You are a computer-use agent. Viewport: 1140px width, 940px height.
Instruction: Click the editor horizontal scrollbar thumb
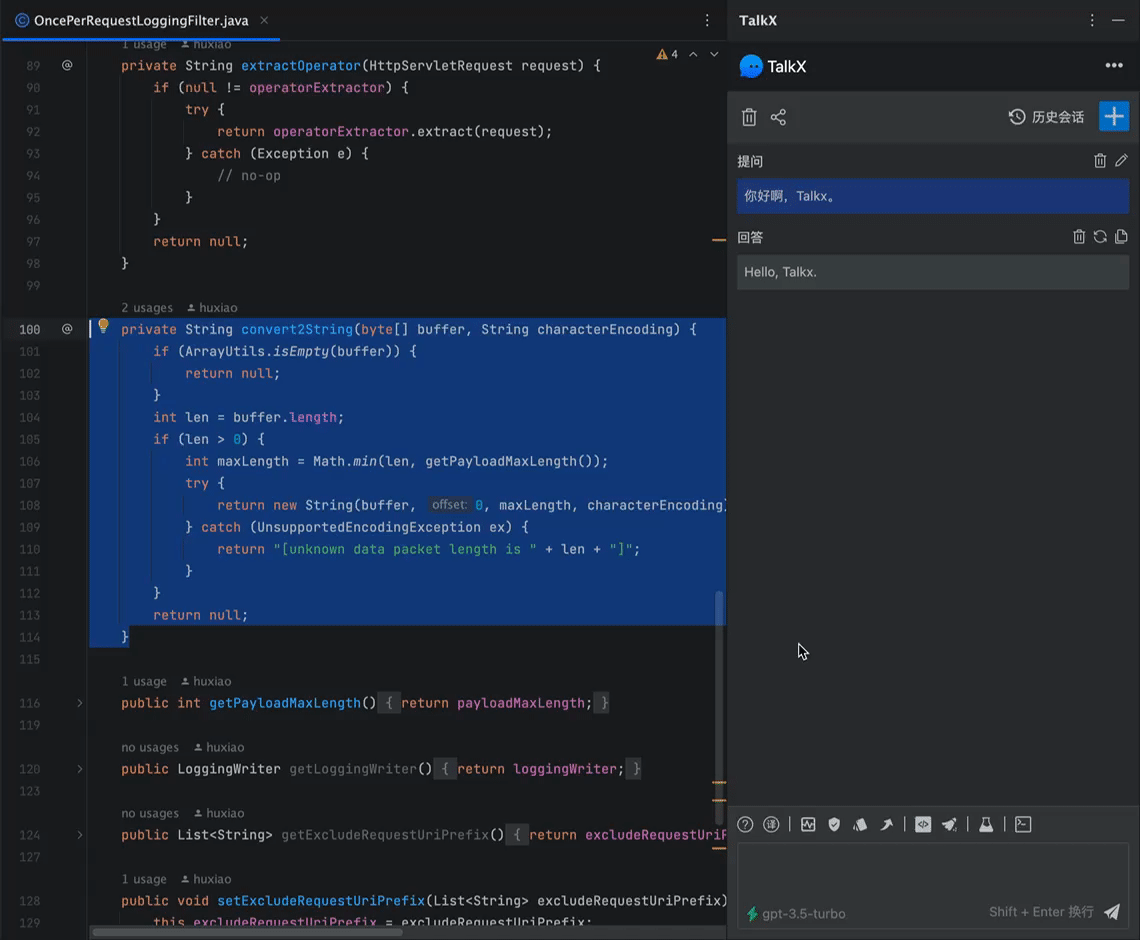click(x=247, y=932)
